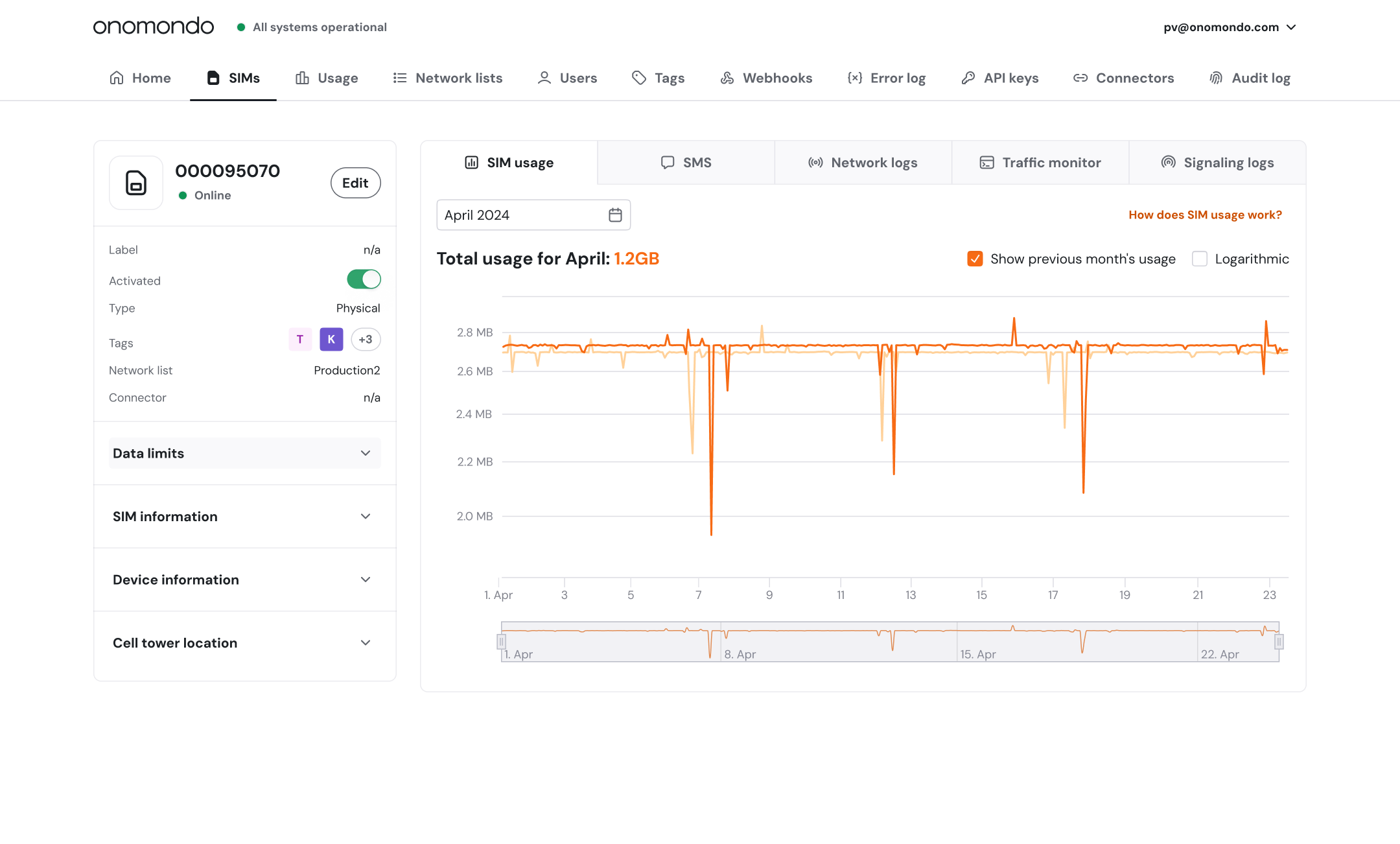Image resolution: width=1400 pixels, height=844 pixels.
Task: Click the Error log braces icon
Action: click(855, 78)
